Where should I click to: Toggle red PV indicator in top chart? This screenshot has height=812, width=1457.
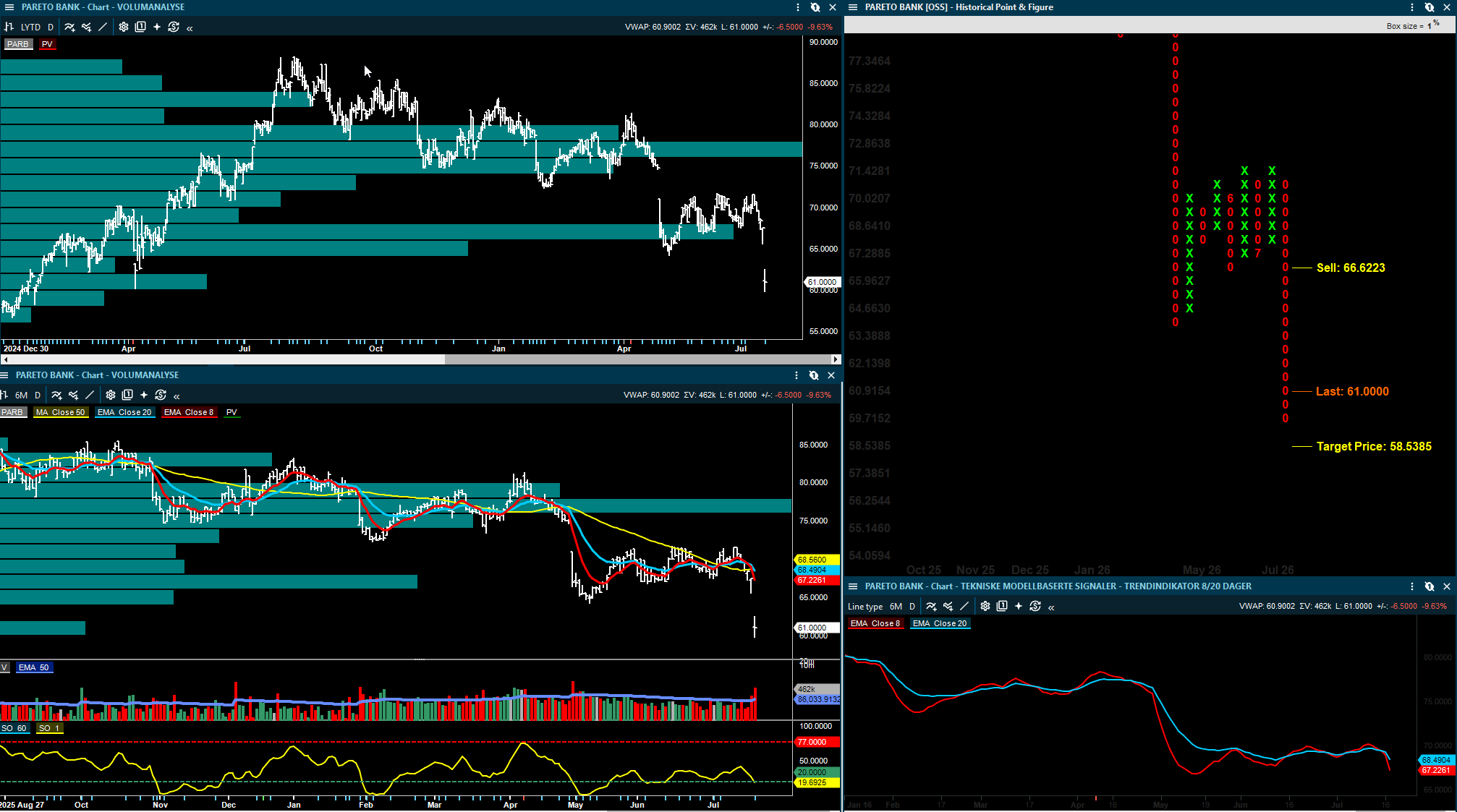(47, 44)
